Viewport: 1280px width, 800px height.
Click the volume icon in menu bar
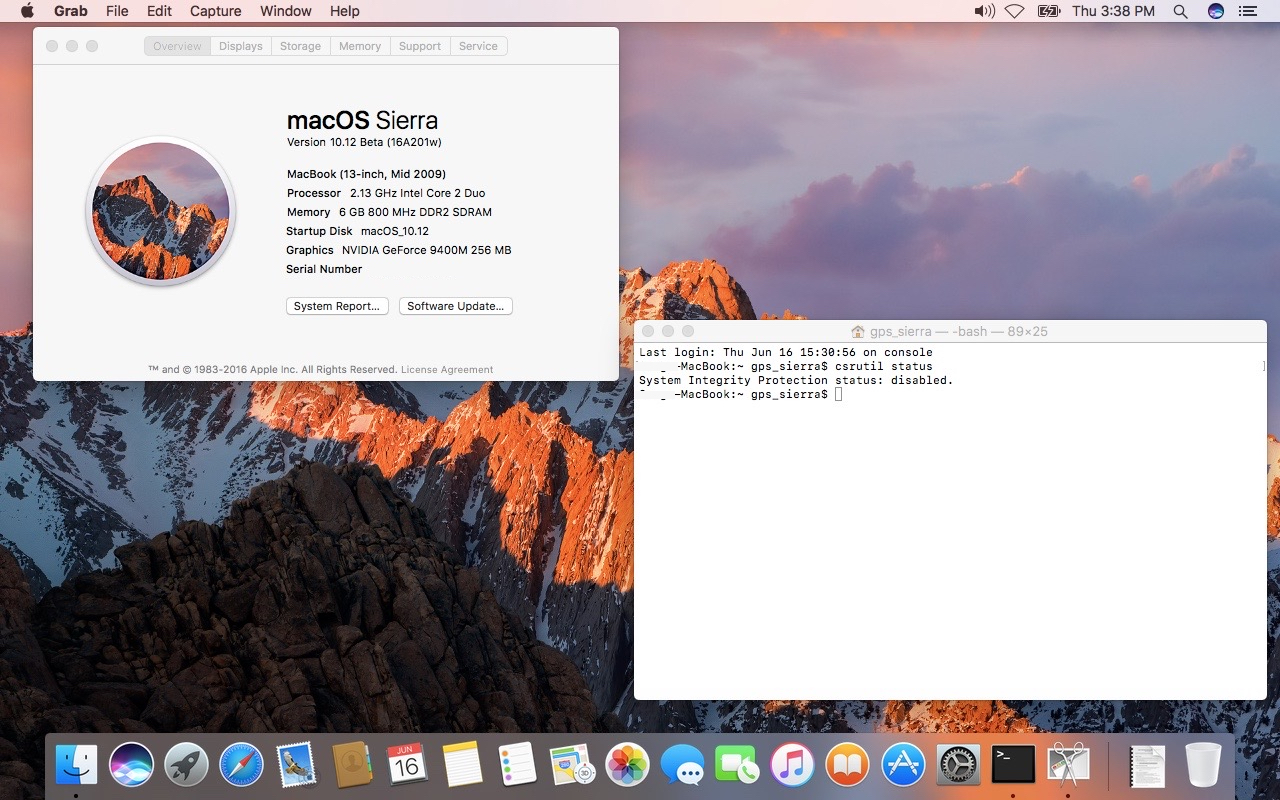click(x=984, y=11)
